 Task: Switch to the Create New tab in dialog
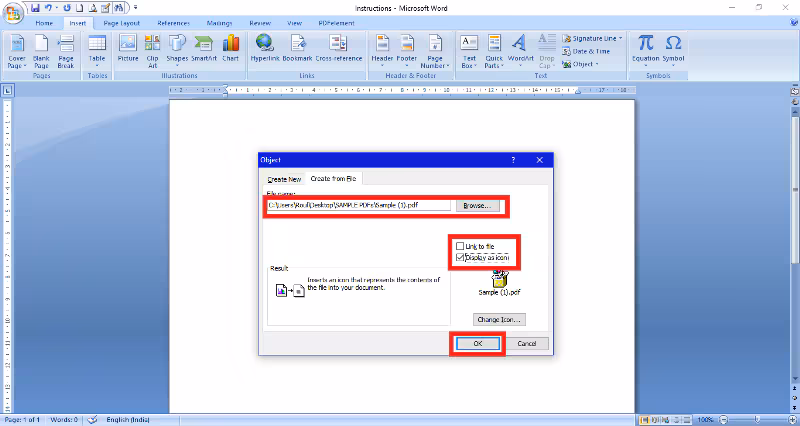(x=284, y=179)
